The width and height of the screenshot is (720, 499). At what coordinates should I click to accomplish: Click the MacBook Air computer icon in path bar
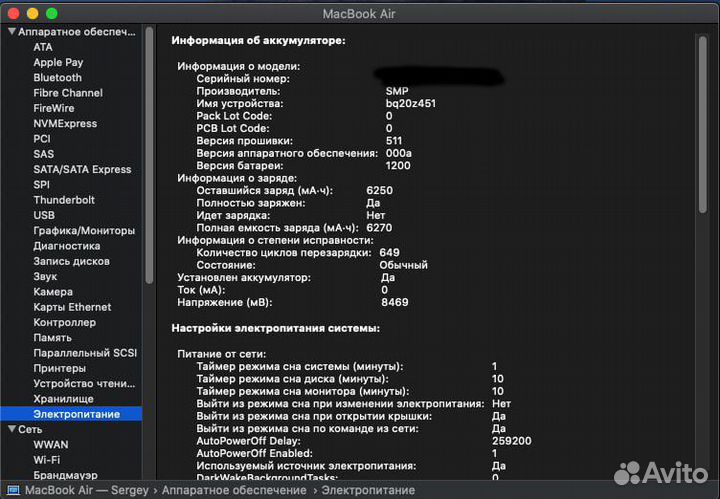(13, 490)
